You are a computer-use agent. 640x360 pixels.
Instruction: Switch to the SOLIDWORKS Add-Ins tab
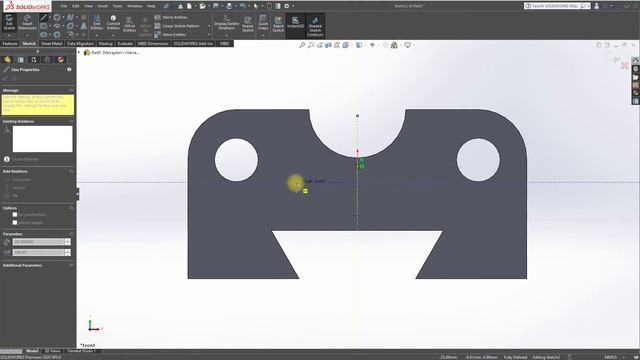(193, 43)
